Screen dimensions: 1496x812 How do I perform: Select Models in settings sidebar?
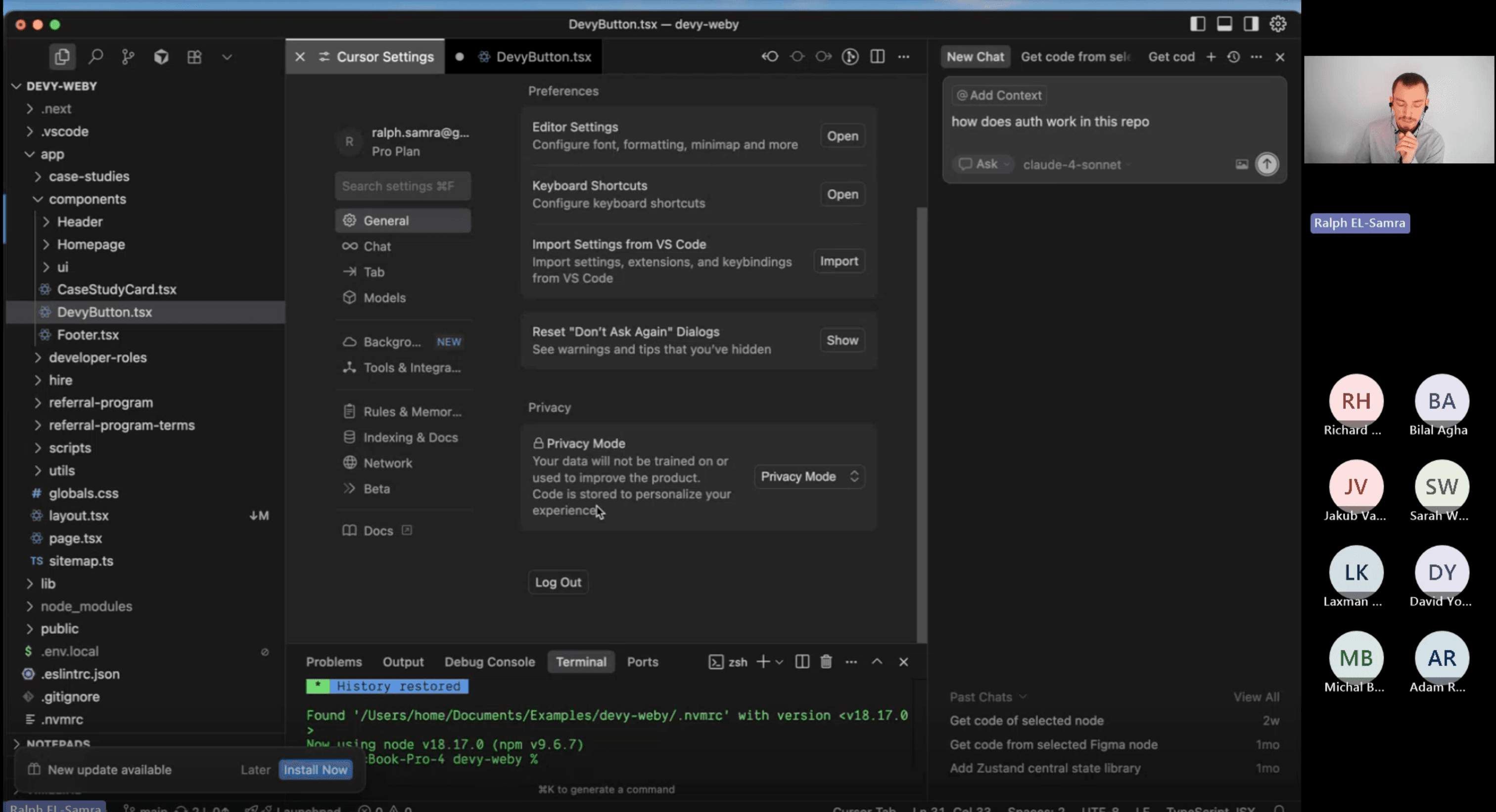(384, 298)
